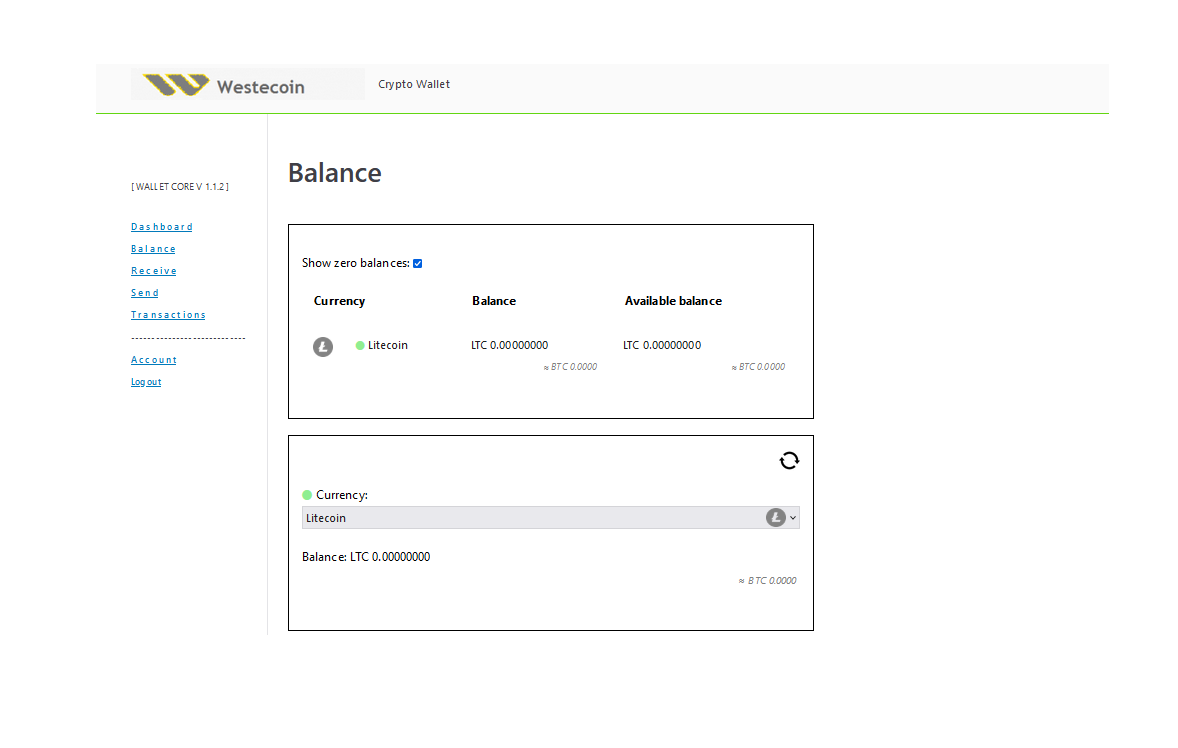Image resolution: width=1178 pixels, height=748 pixels.
Task: Click the BTC 0.0000 estimate in lower panel
Action: click(767, 581)
